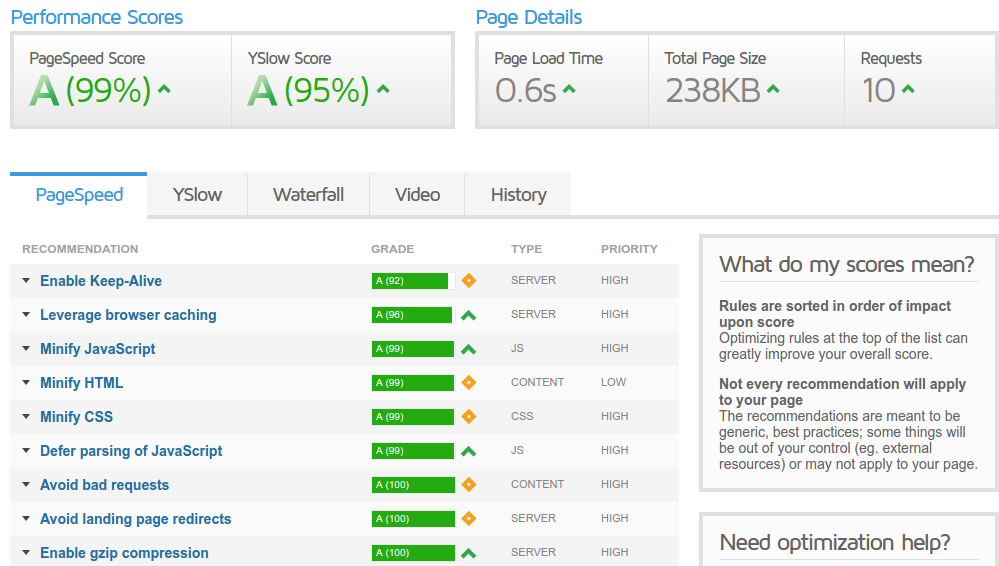Image resolution: width=999 pixels, height=566 pixels.
Task: Open the Leverage browser caching link
Action: click(128, 315)
